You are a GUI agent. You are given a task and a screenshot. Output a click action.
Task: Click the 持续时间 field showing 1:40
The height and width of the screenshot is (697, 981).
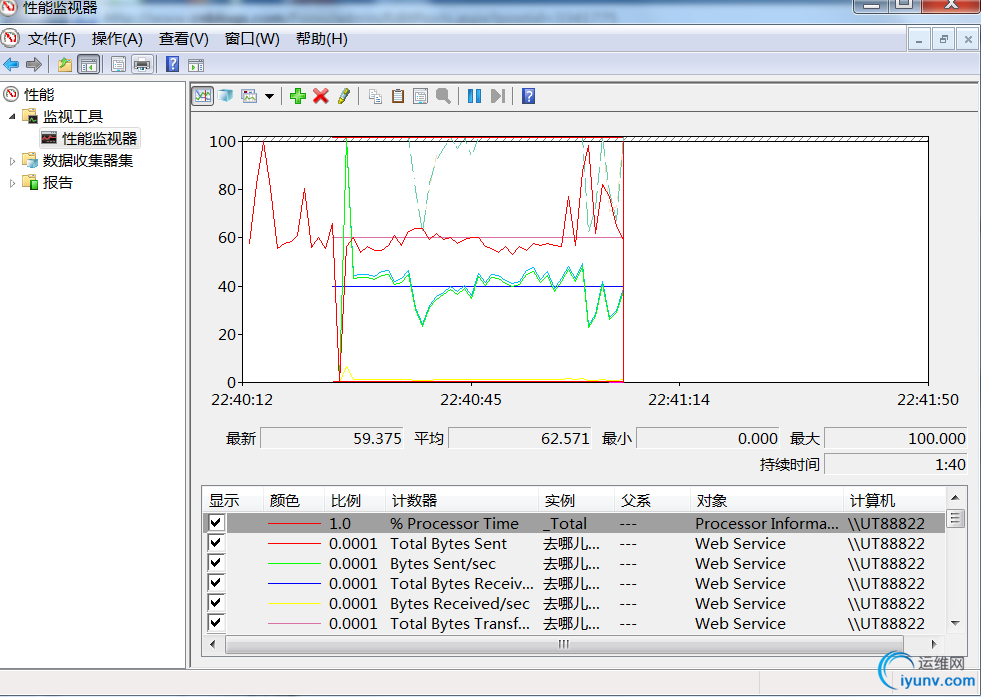(x=896, y=464)
